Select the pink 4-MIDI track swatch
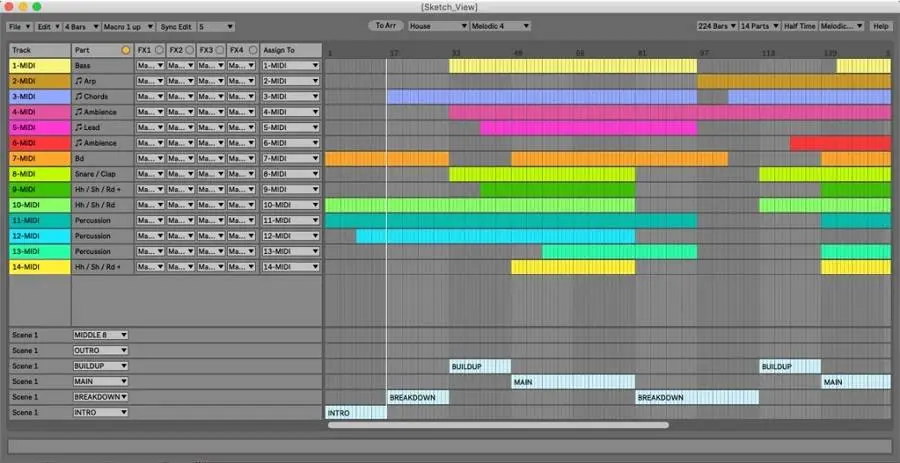 click(x=40, y=112)
